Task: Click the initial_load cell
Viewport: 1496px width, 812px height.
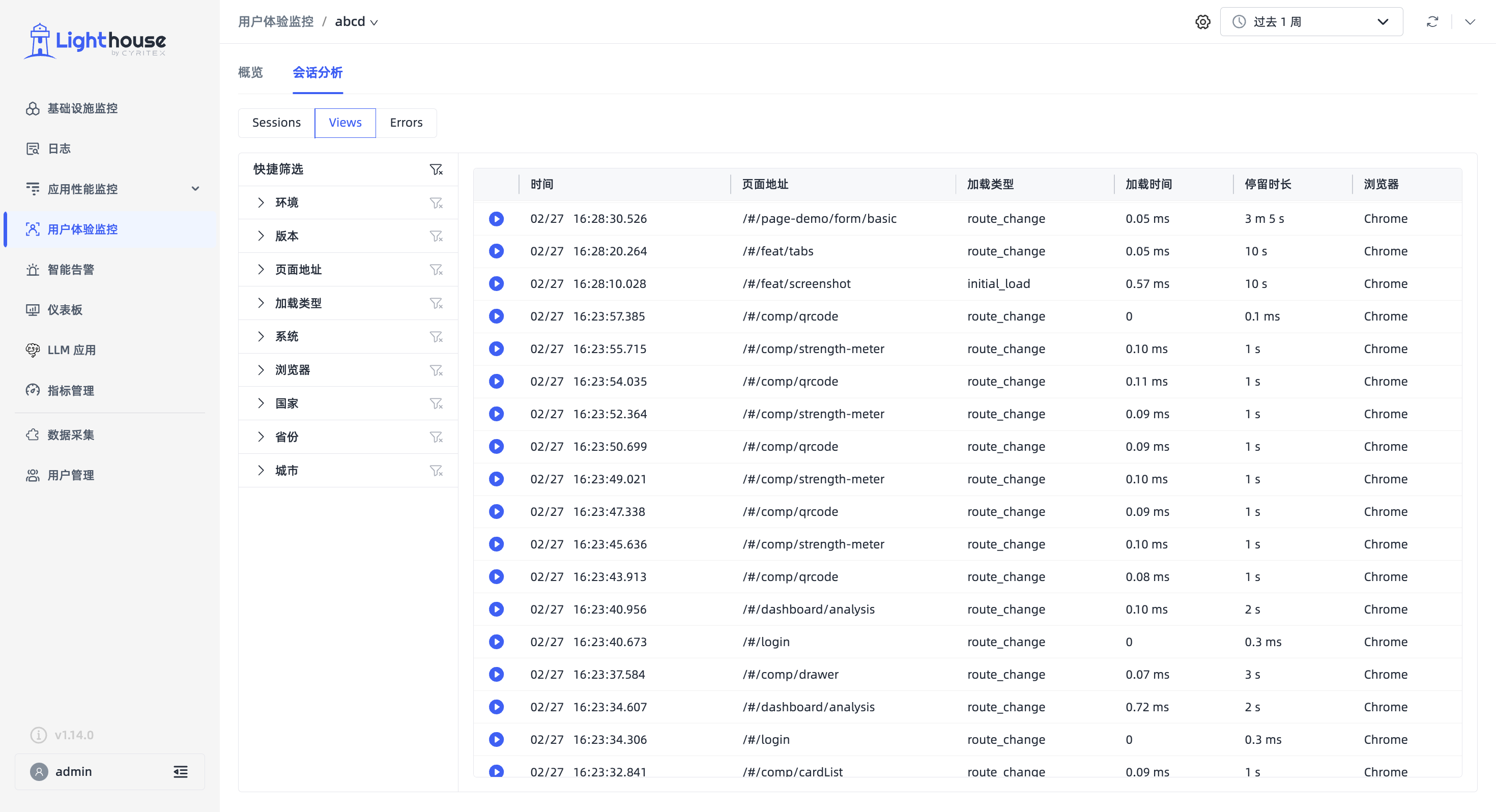Action: tap(998, 284)
